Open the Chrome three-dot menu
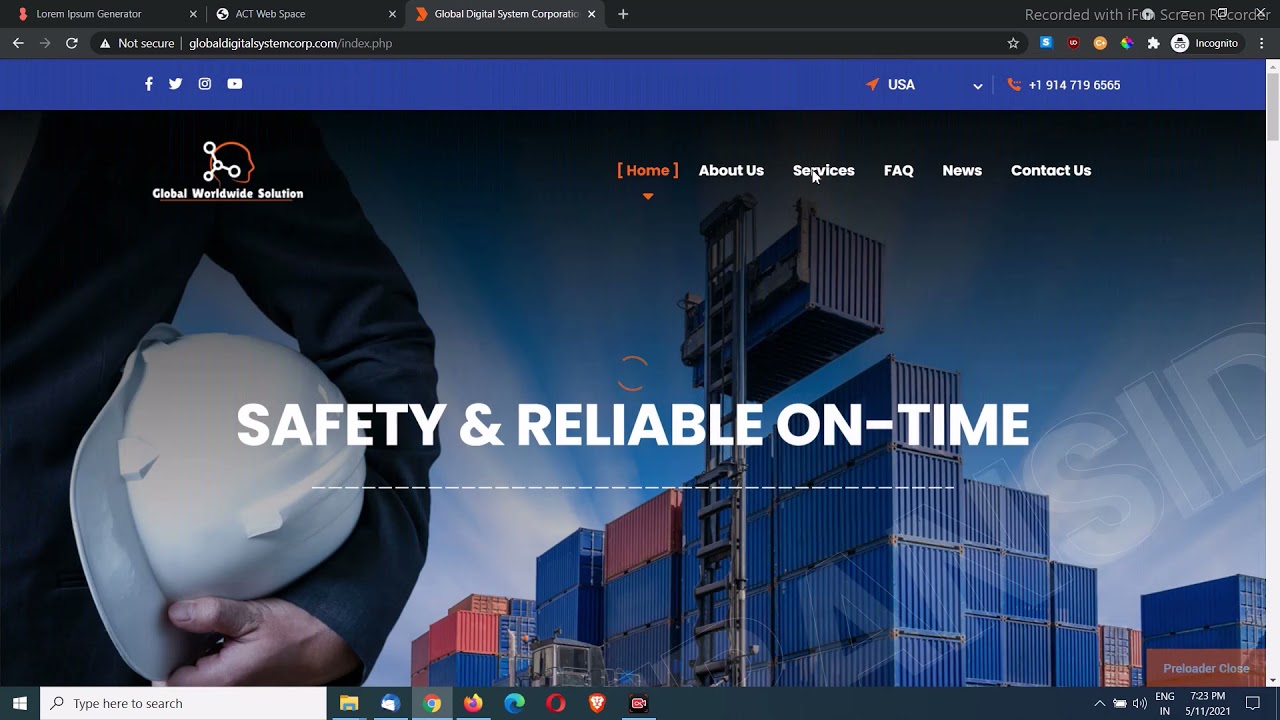The image size is (1280, 720). tap(1262, 43)
